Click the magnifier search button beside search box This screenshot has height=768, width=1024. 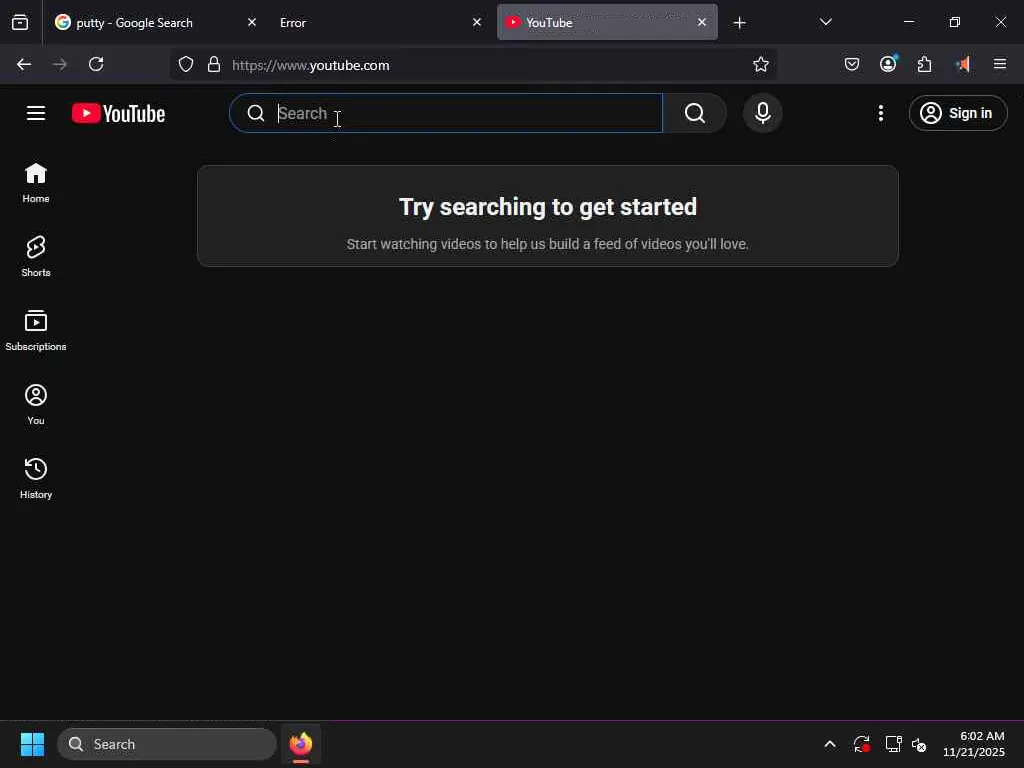[695, 113]
